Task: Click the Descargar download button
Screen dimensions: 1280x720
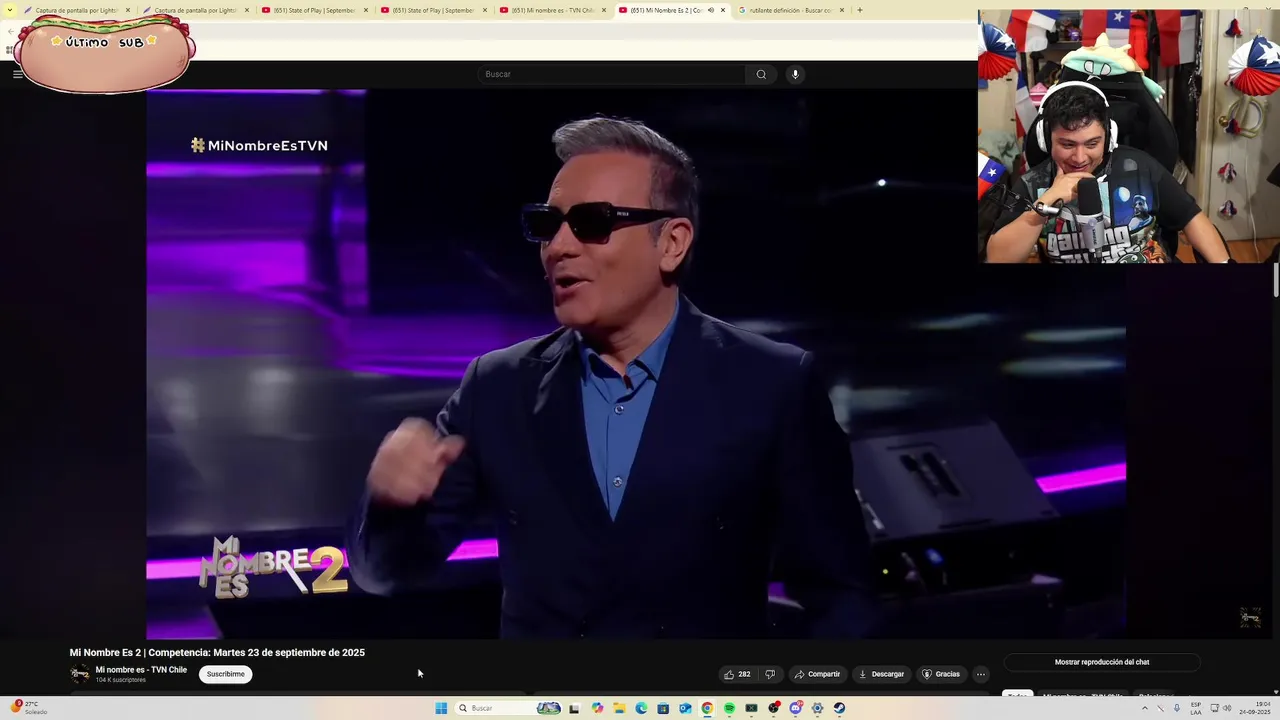Action: click(881, 674)
